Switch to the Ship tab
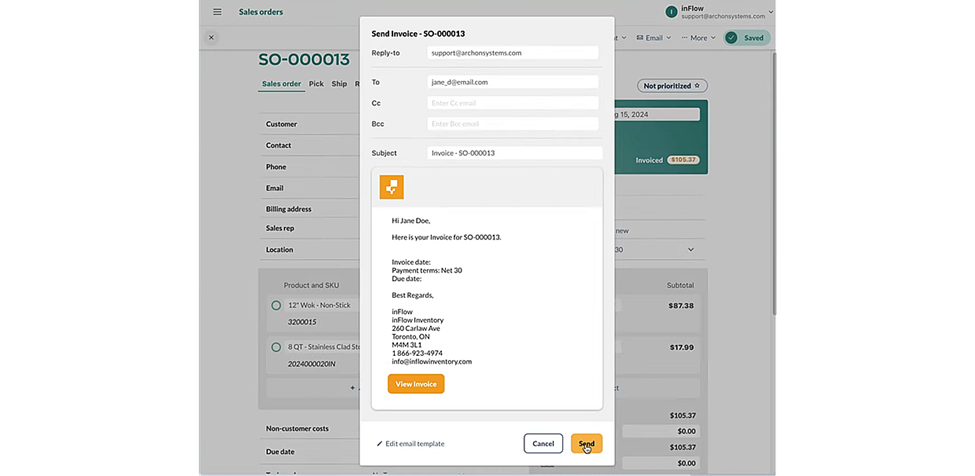 [x=339, y=84]
